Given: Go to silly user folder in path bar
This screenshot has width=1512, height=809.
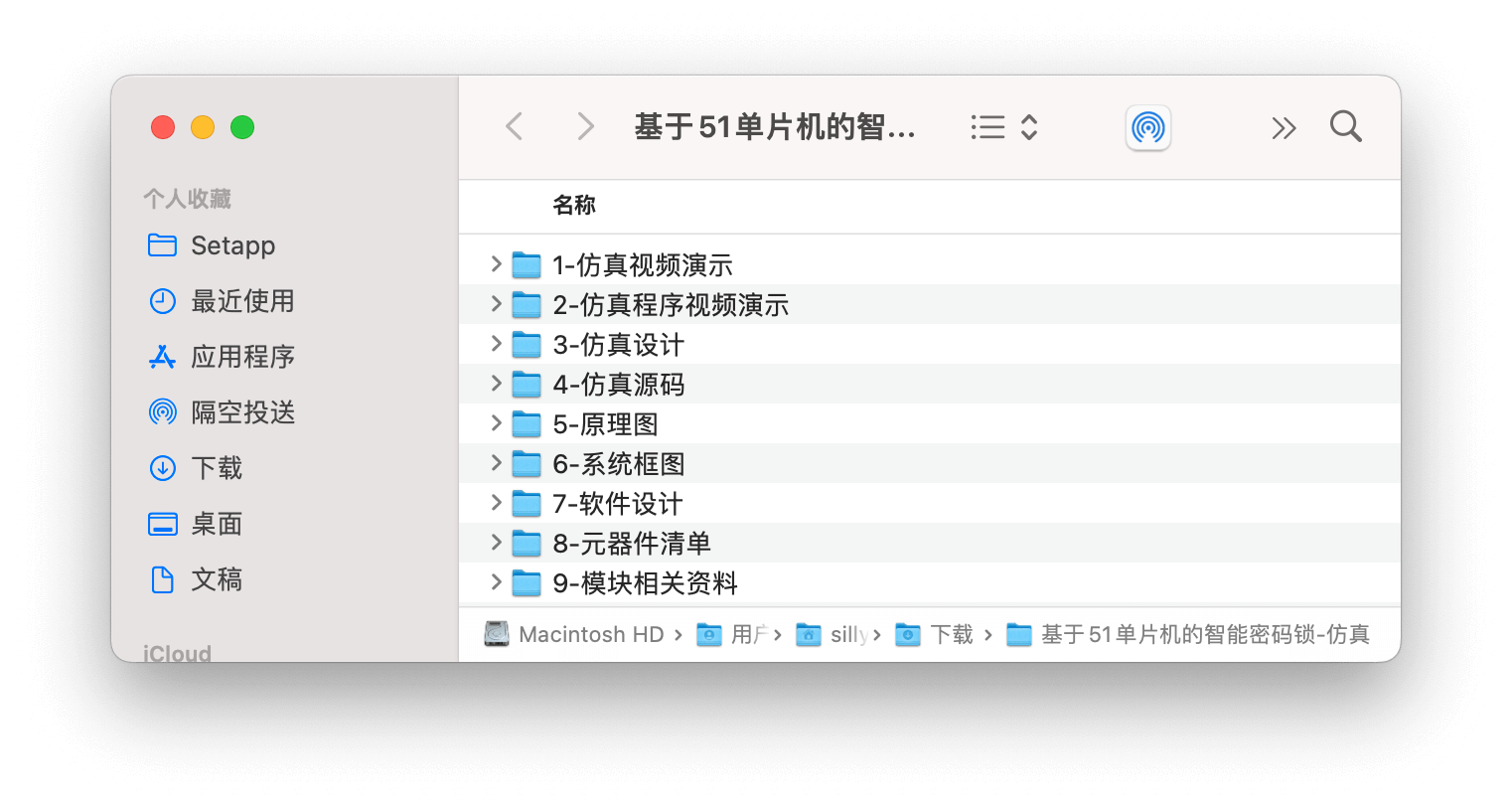Looking at the screenshot, I should click(832, 634).
